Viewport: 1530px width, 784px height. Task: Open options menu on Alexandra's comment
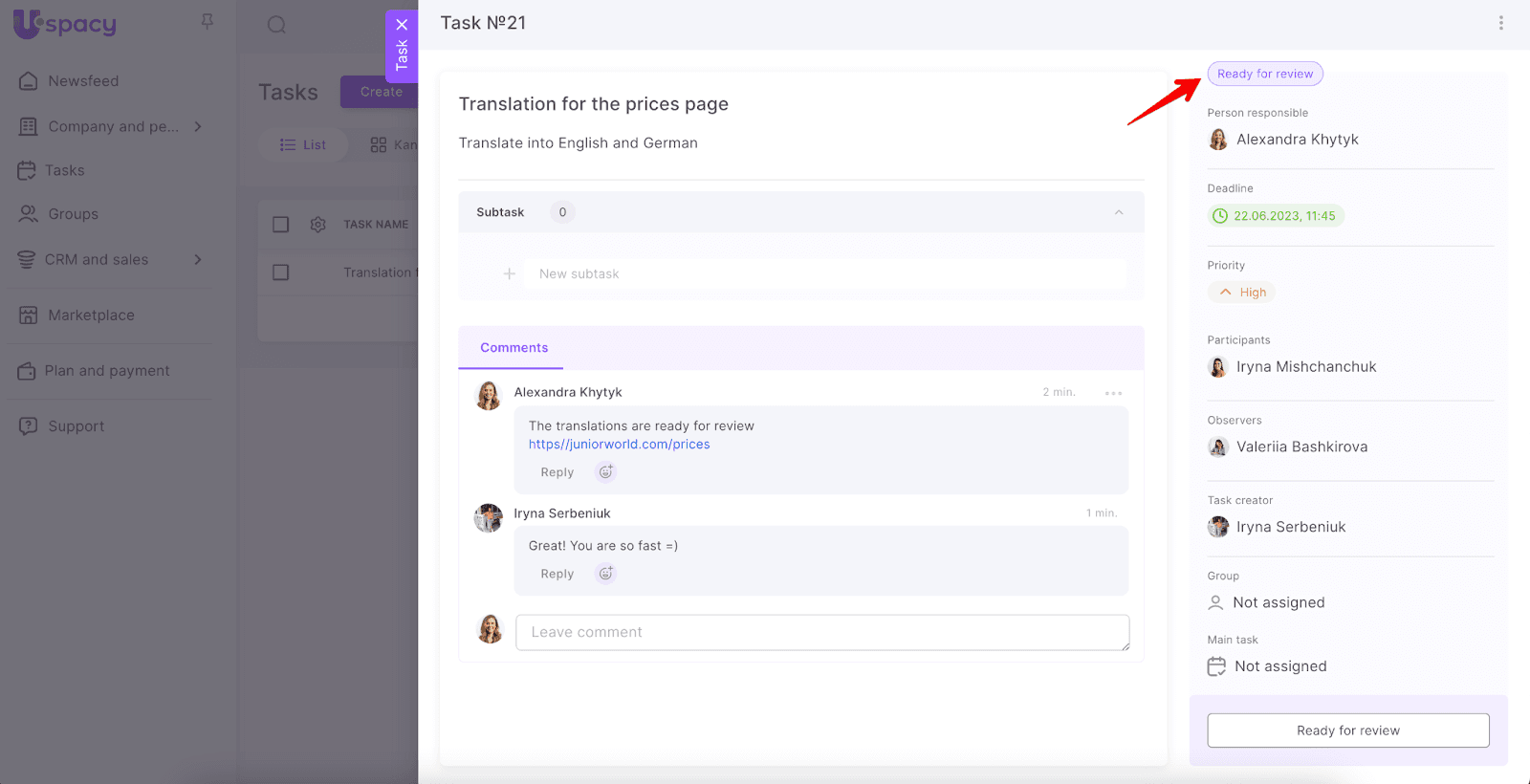pos(1113,393)
